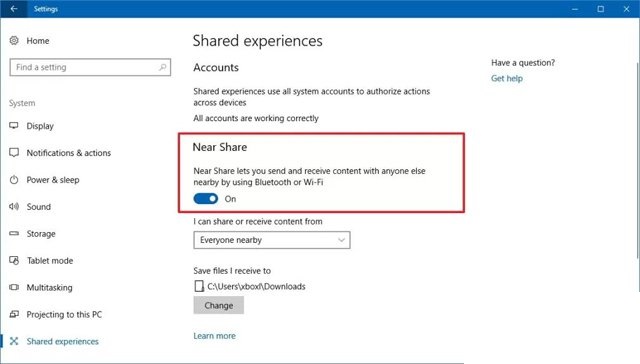Click the Shared experiences page title
Screen dimensions: 640x364
pos(258,41)
